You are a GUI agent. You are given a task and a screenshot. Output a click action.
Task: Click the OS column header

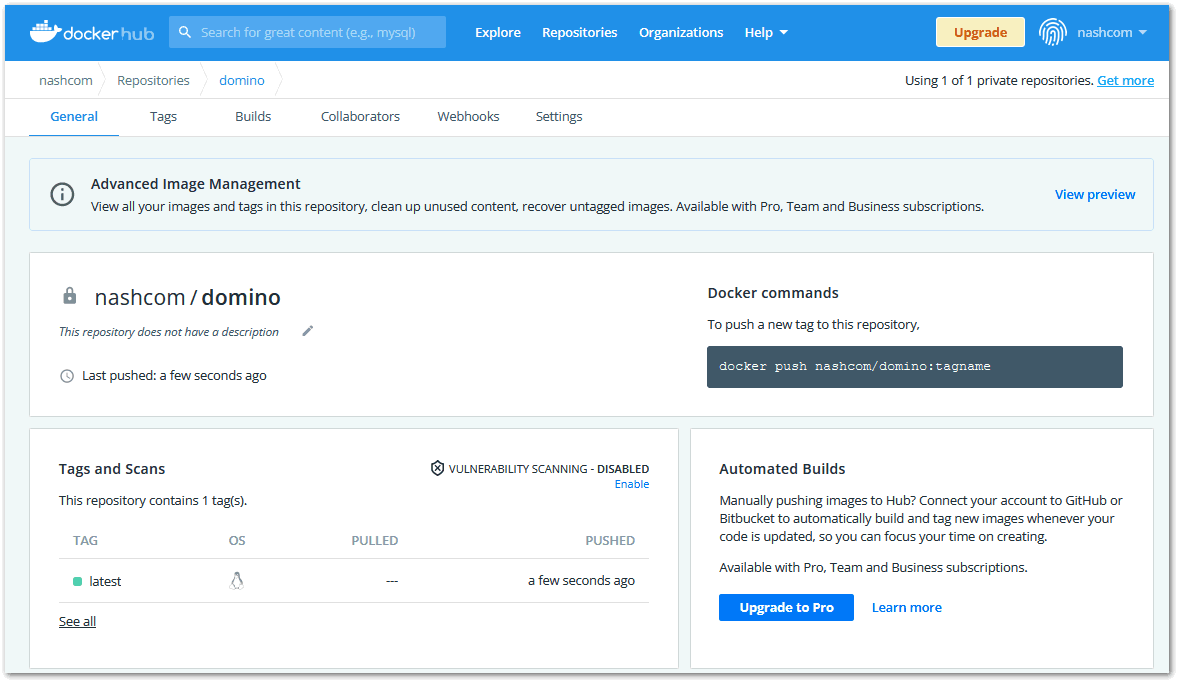click(x=237, y=541)
